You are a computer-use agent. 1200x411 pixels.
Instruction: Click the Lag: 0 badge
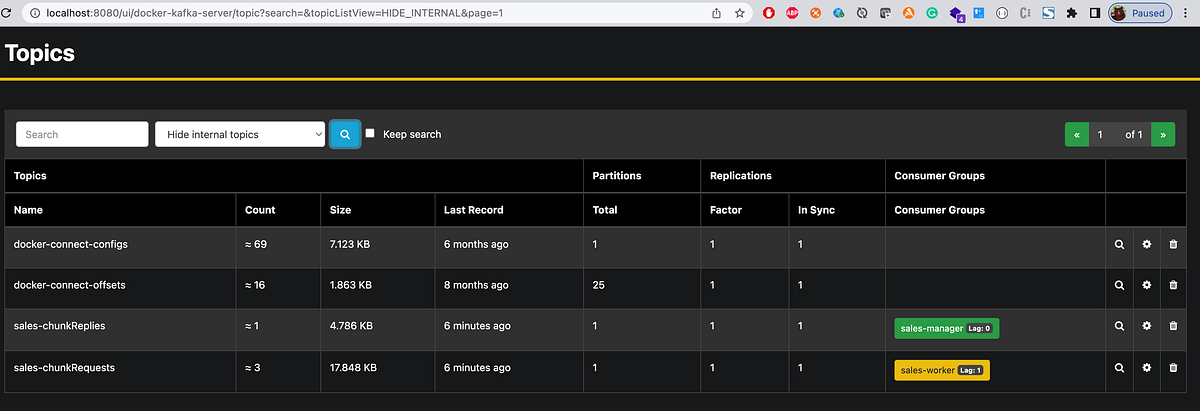(x=981, y=328)
